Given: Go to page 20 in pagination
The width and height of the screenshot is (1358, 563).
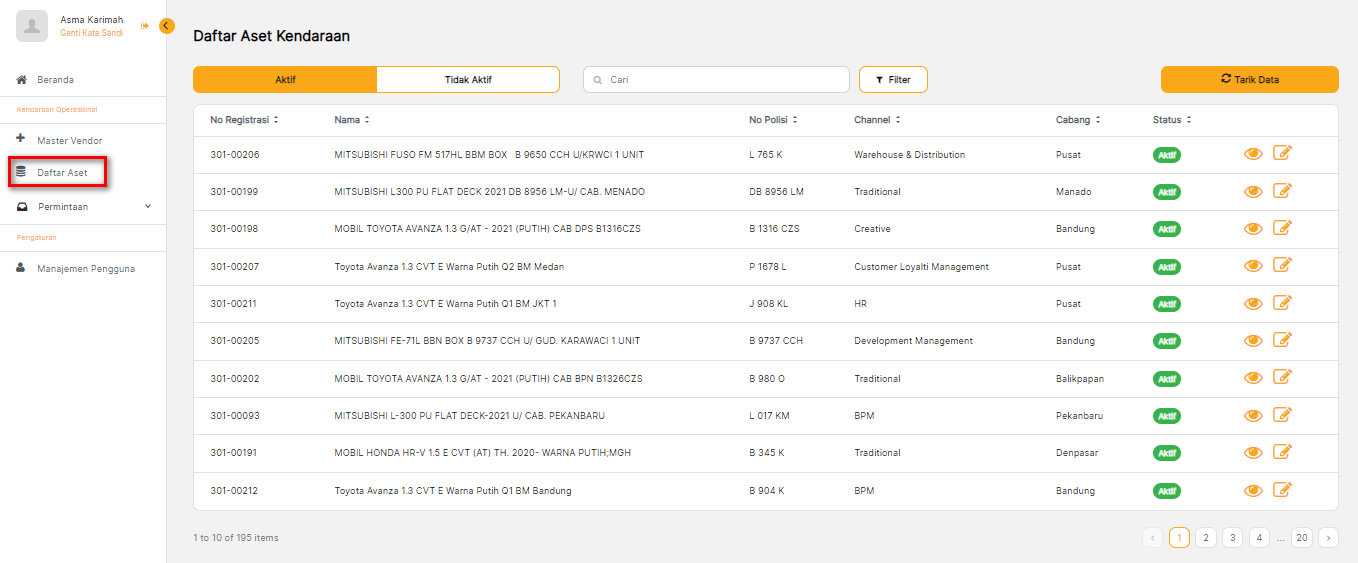Looking at the screenshot, I should coord(1301,538).
